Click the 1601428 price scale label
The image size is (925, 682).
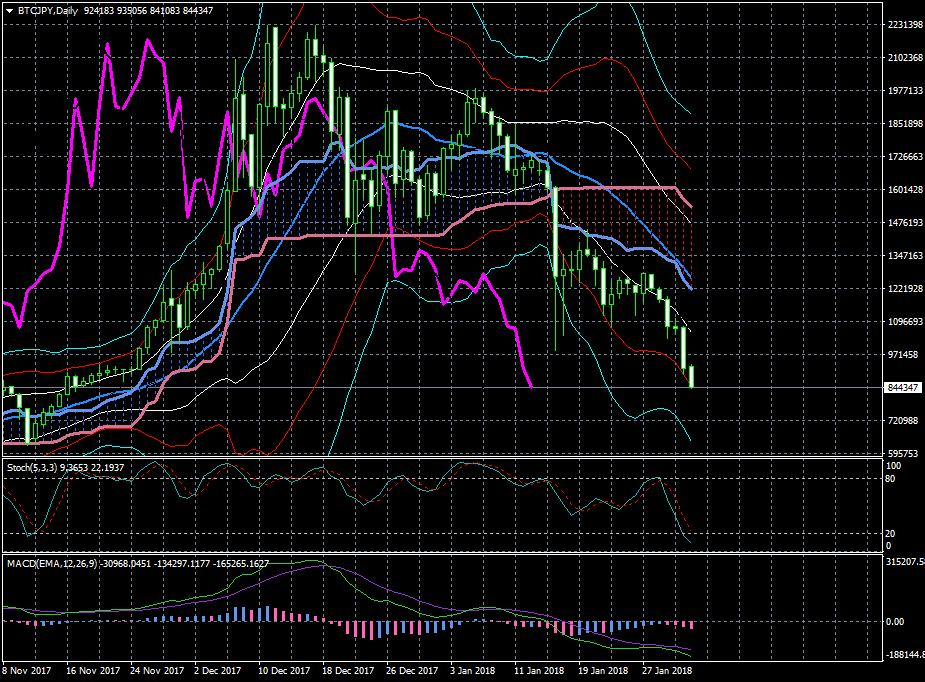click(904, 190)
